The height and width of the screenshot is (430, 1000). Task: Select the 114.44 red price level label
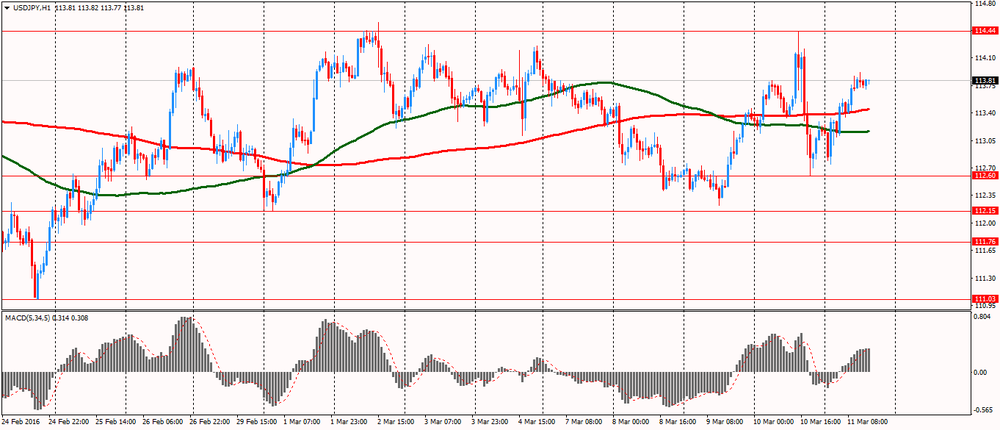pos(983,31)
